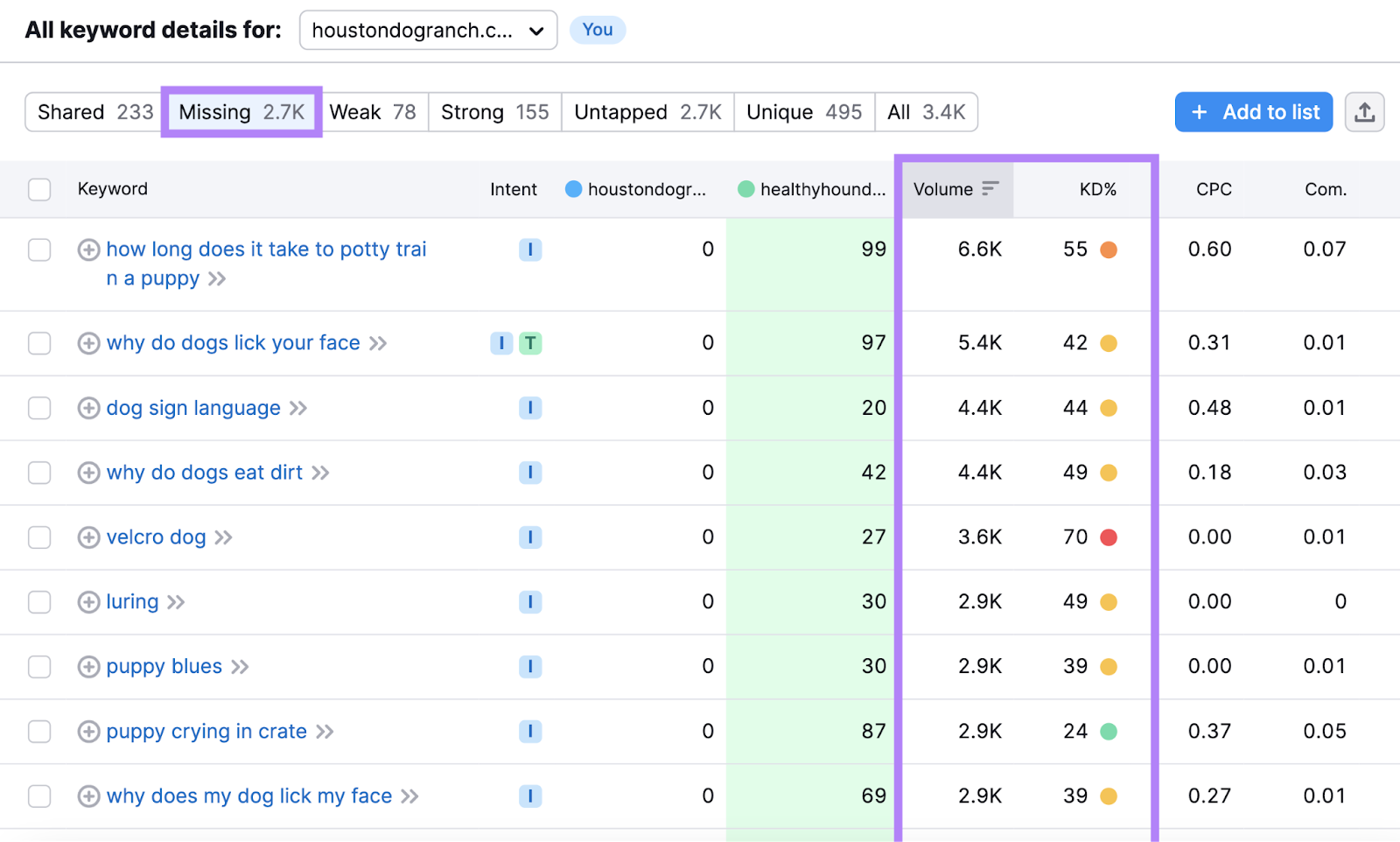
Task: Toggle the select-all checkbox in table header
Action: (x=39, y=190)
